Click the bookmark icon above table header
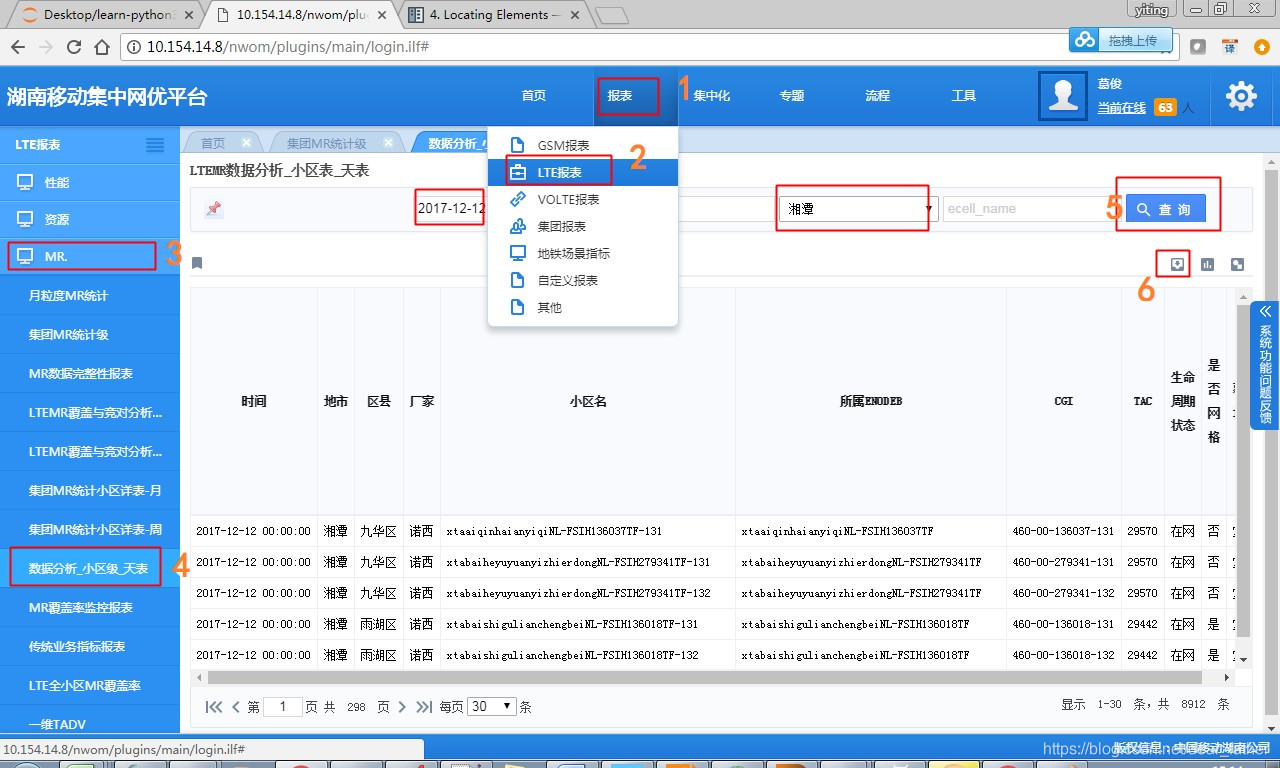The image size is (1280, 768). [197, 263]
